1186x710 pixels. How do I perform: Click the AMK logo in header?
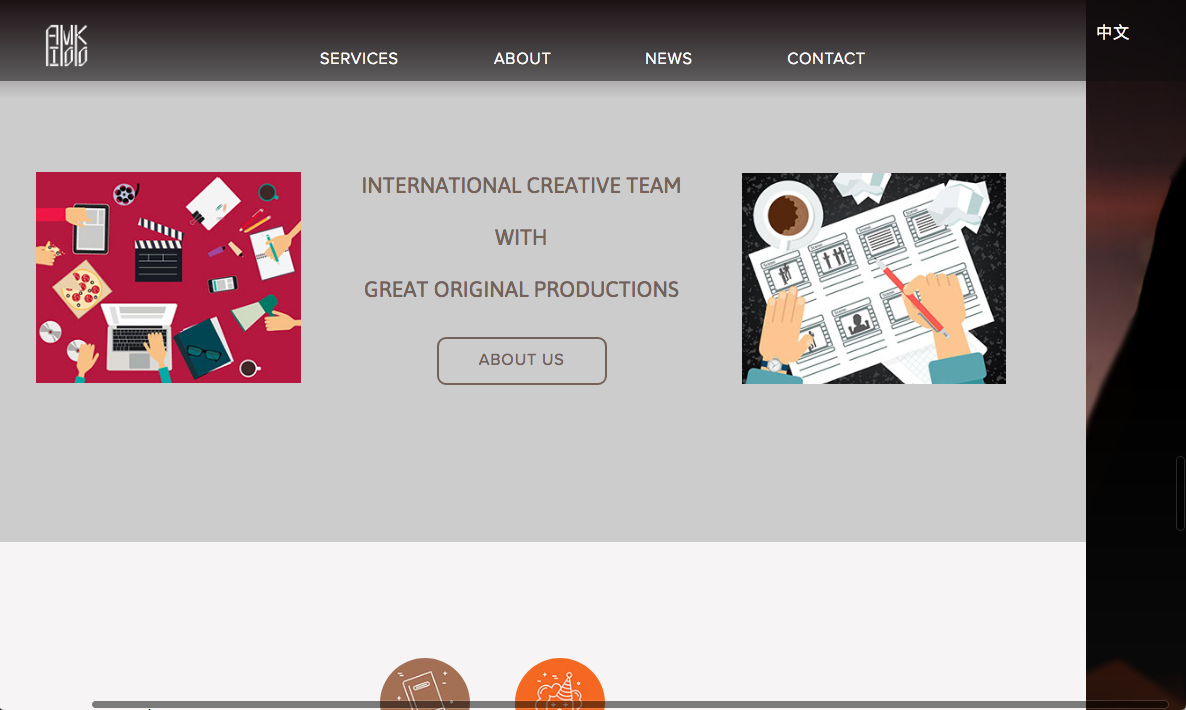[x=67, y=45]
